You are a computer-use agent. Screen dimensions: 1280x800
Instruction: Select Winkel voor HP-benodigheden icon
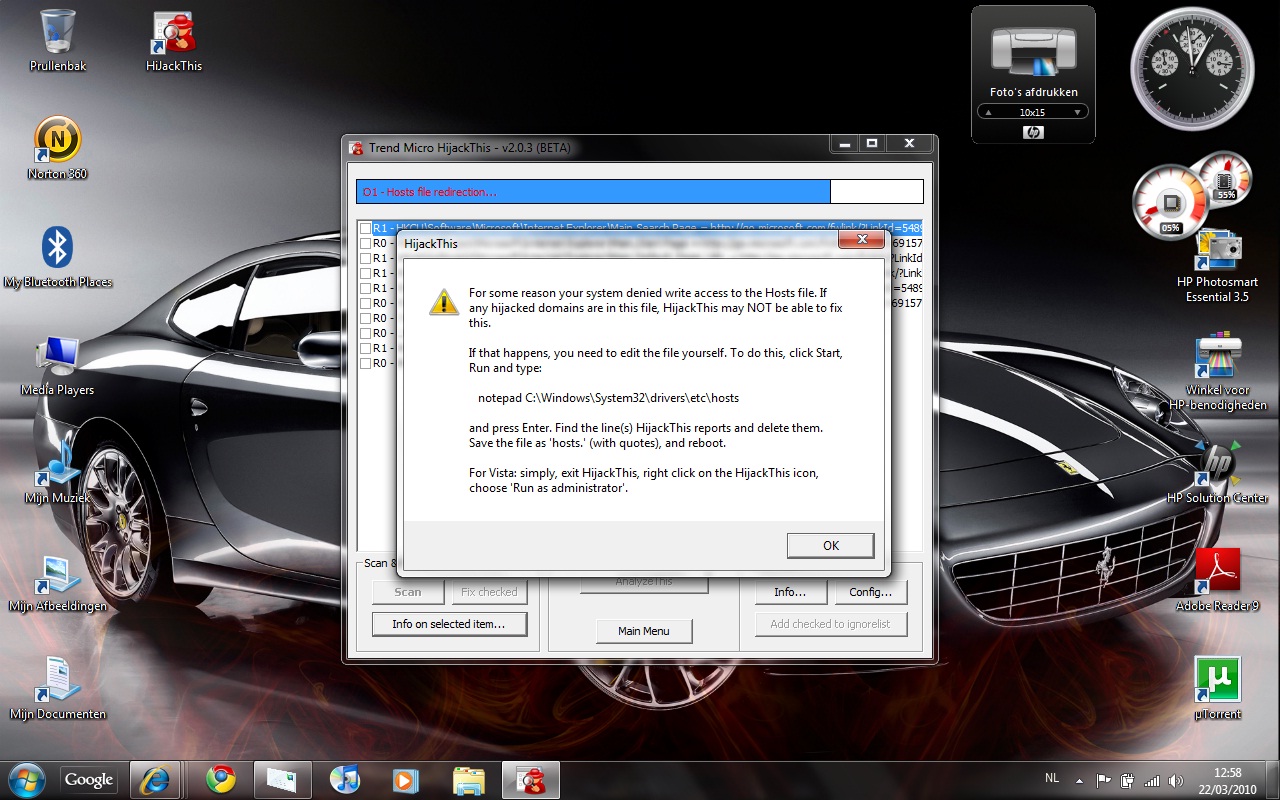(1218, 372)
